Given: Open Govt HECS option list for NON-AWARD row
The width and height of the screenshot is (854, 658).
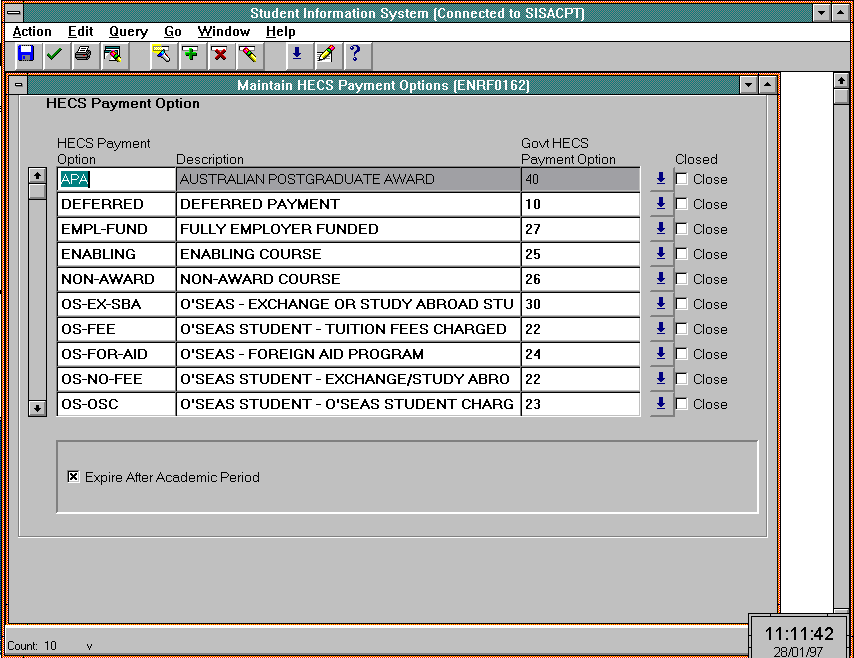Looking at the screenshot, I should click(661, 279).
